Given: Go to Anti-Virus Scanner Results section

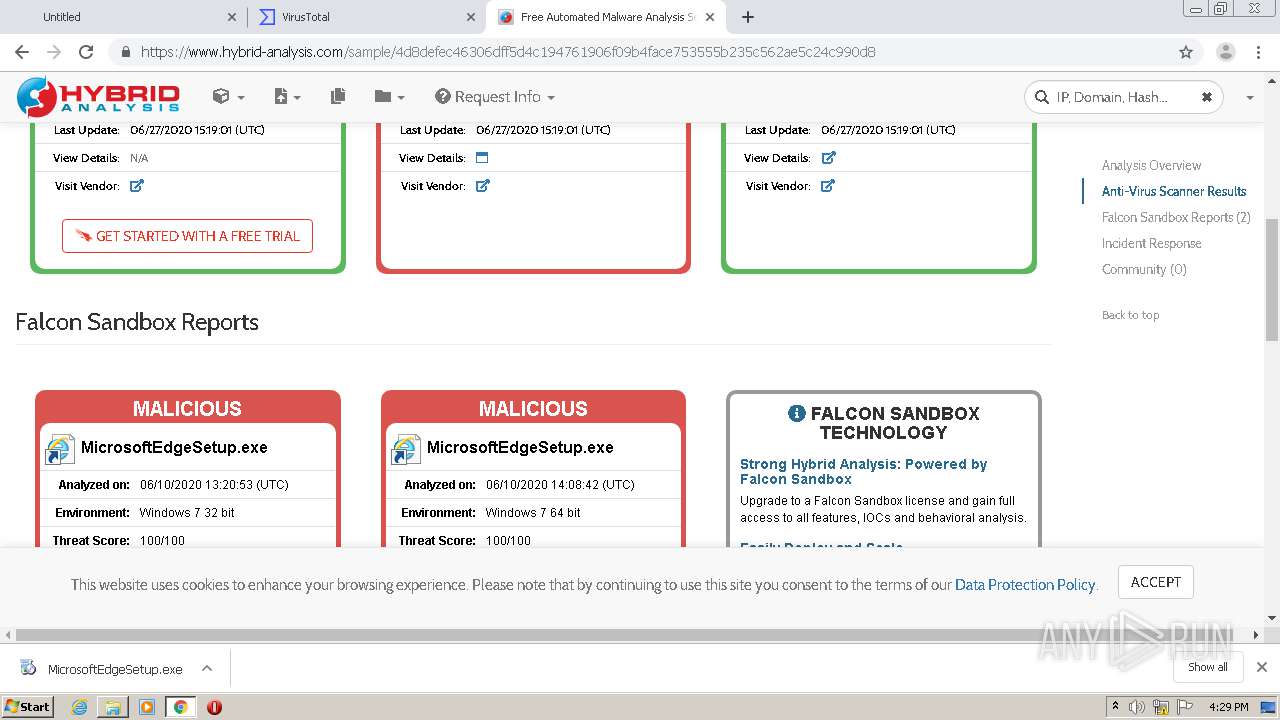Looking at the screenshot, I should pyautogui.click(x=1174, y=191).
